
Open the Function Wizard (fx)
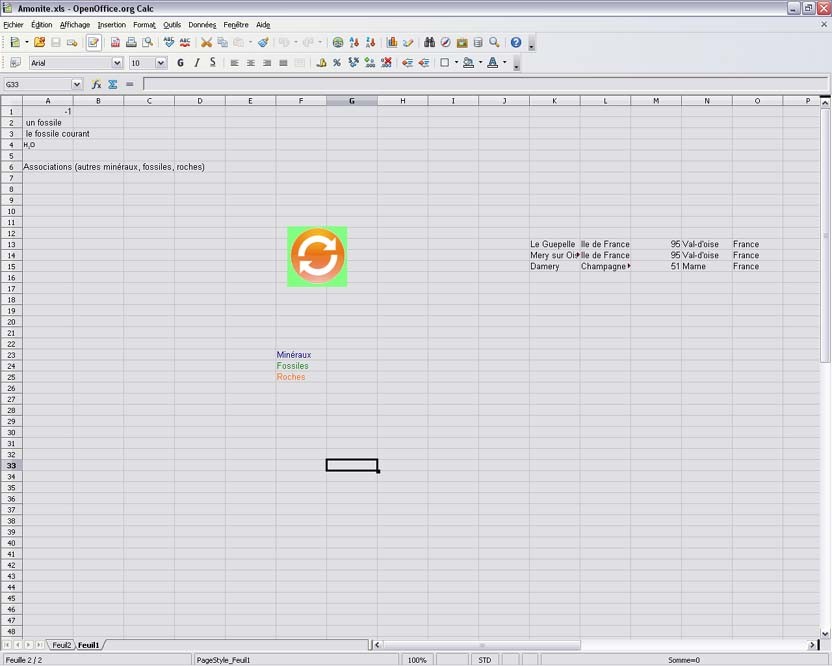tap(97, 85)
